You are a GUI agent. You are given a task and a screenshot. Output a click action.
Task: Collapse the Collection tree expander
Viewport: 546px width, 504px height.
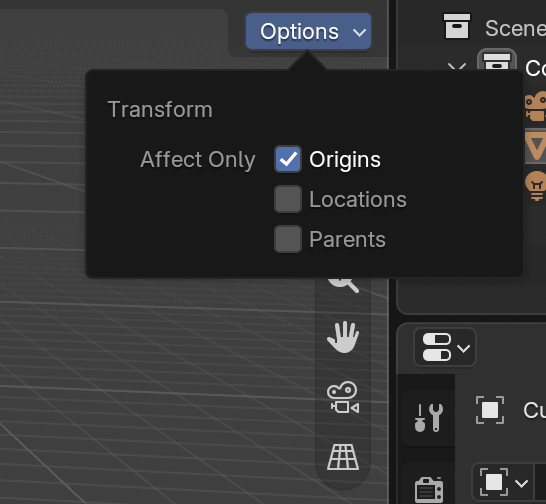pos(457,66)
